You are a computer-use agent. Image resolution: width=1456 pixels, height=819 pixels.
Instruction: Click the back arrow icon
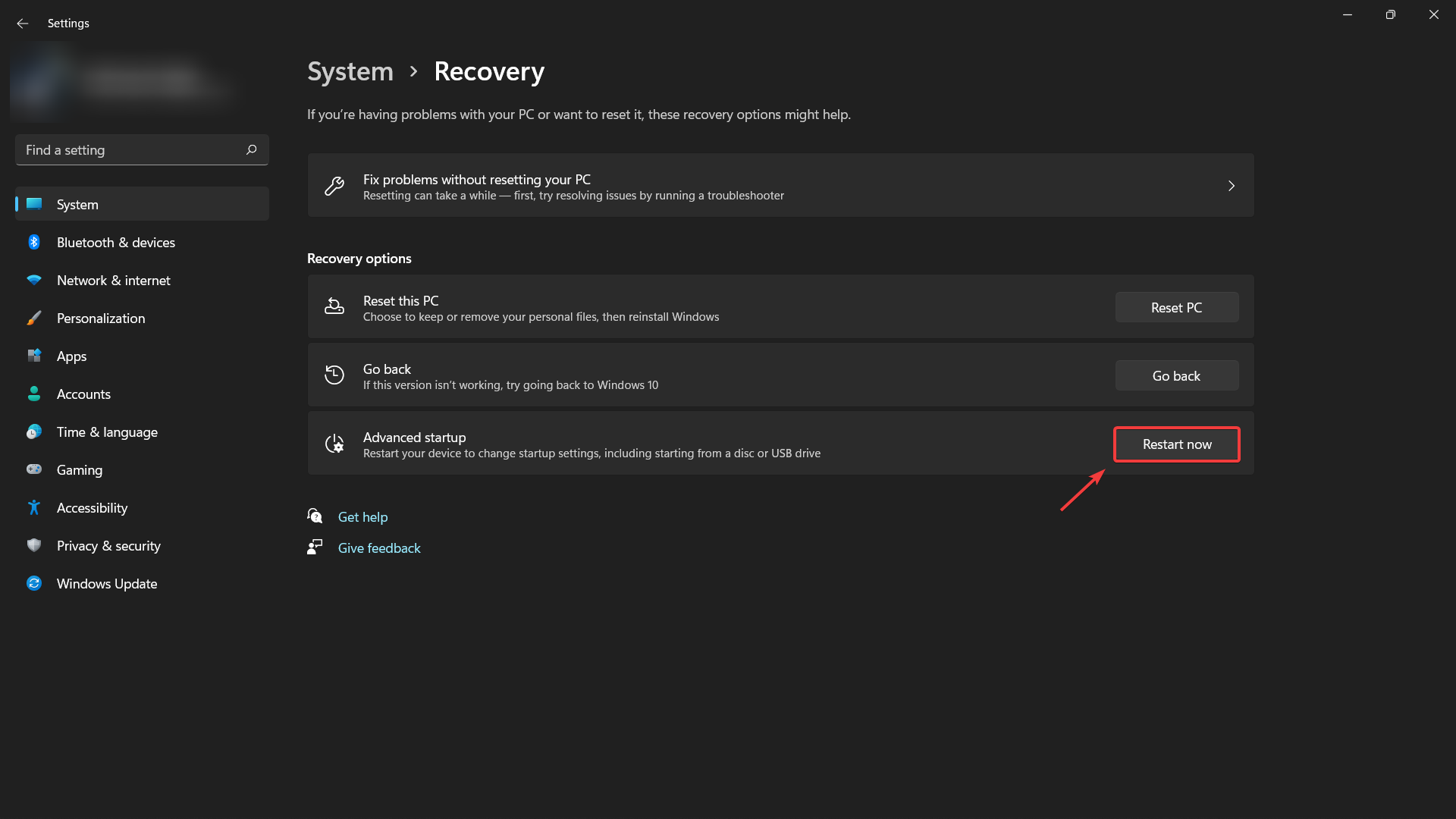tap(23, 24)
